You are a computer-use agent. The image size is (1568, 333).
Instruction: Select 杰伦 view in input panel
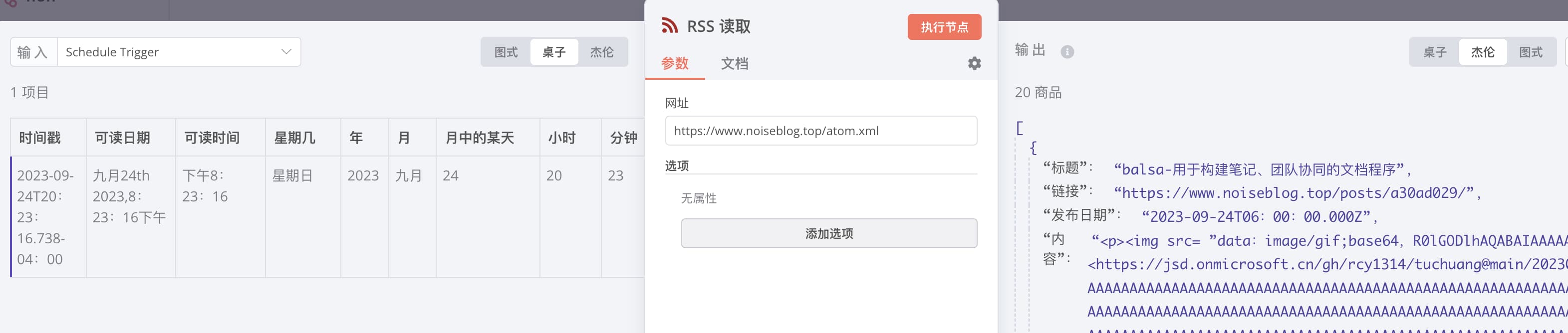[601, 52]
